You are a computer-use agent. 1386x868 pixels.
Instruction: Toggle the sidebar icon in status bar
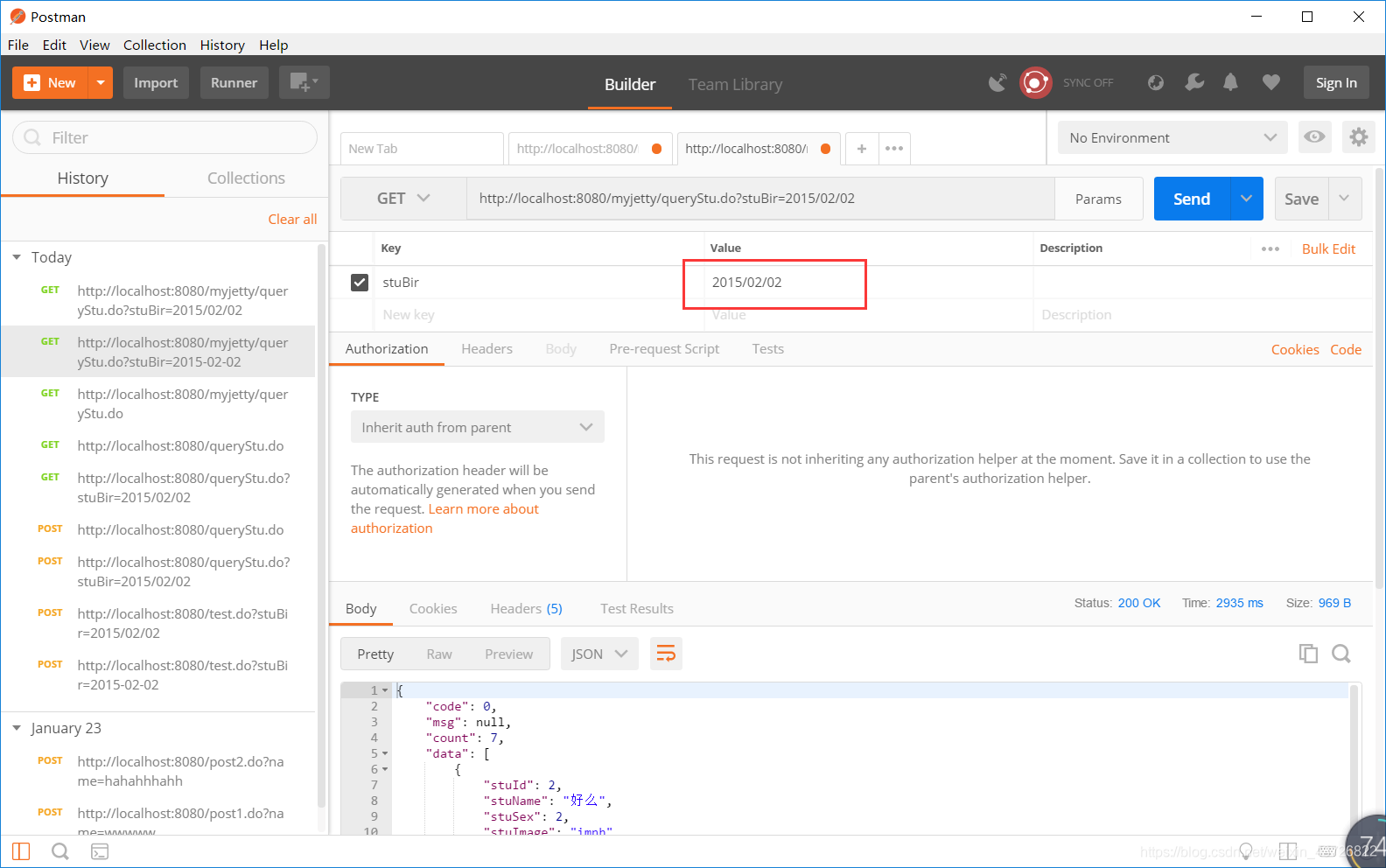point(22,851)
